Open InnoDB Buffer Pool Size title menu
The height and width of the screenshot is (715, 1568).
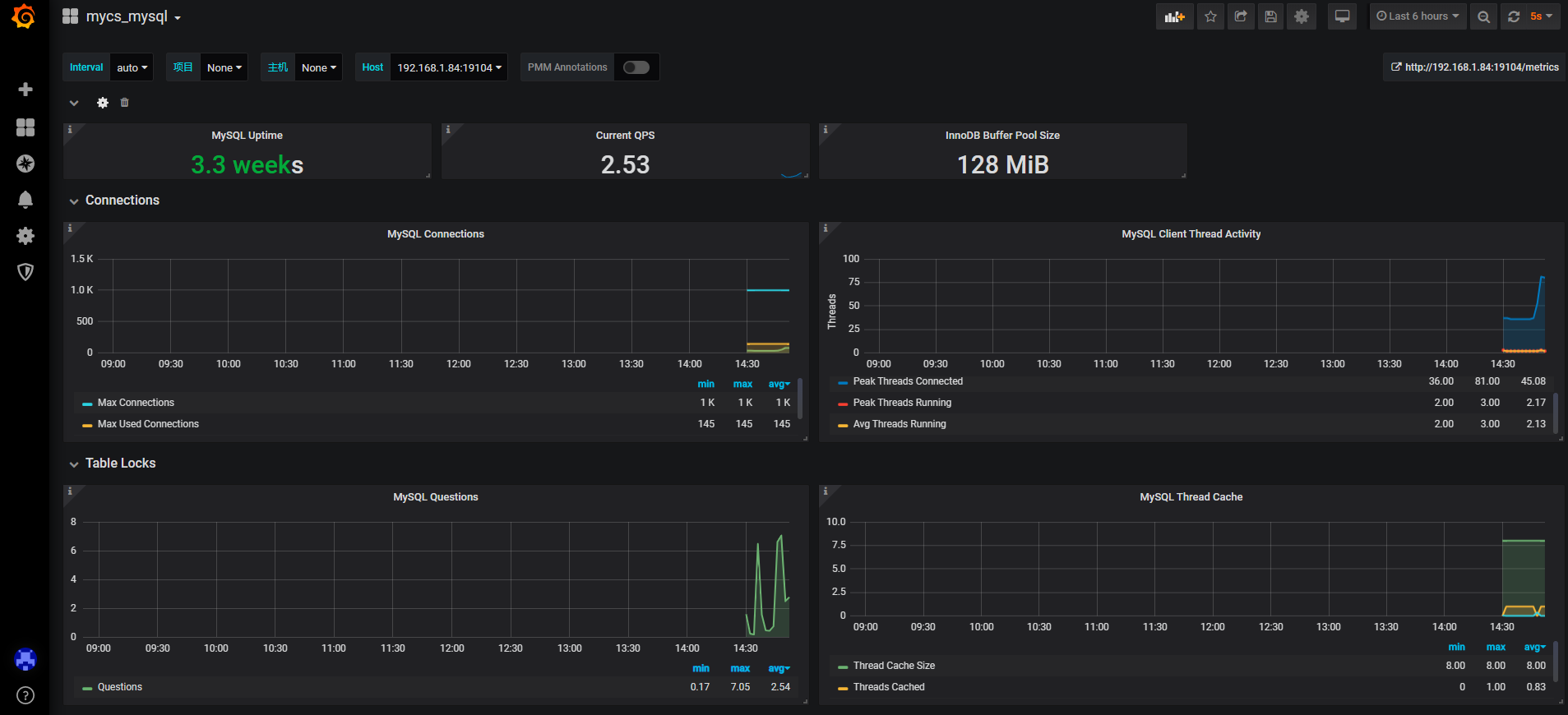pyautogui.click(x=1003, y=136)
